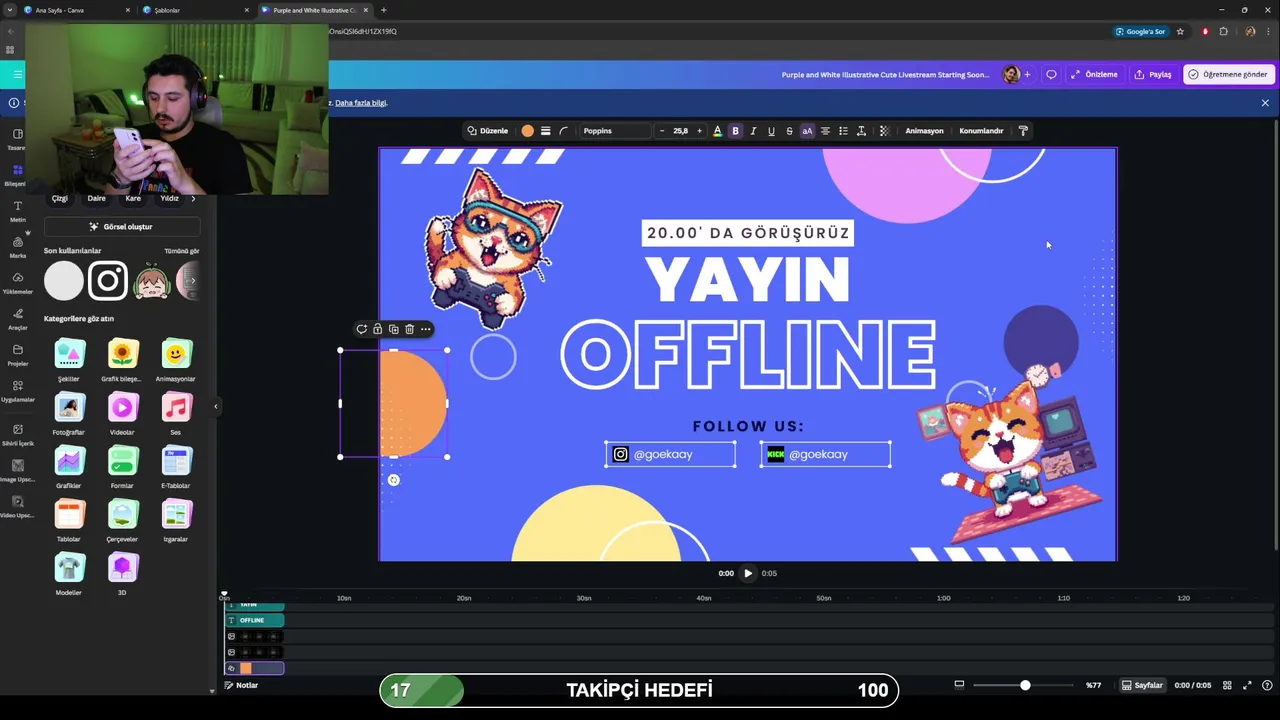Toggle strikethrough formatting
Image resolution: width=1280 pixels, height=720 pixels.
[789, 131]
